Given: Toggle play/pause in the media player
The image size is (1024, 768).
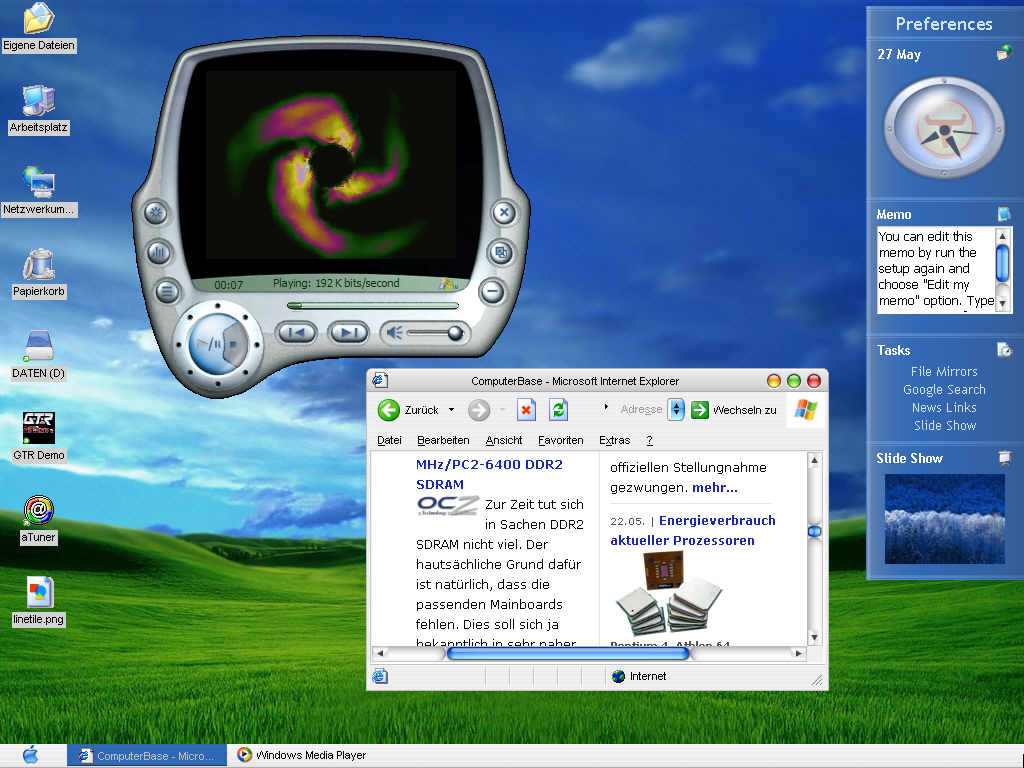Looking at the screenshot, I should click(x=208, y=344).
